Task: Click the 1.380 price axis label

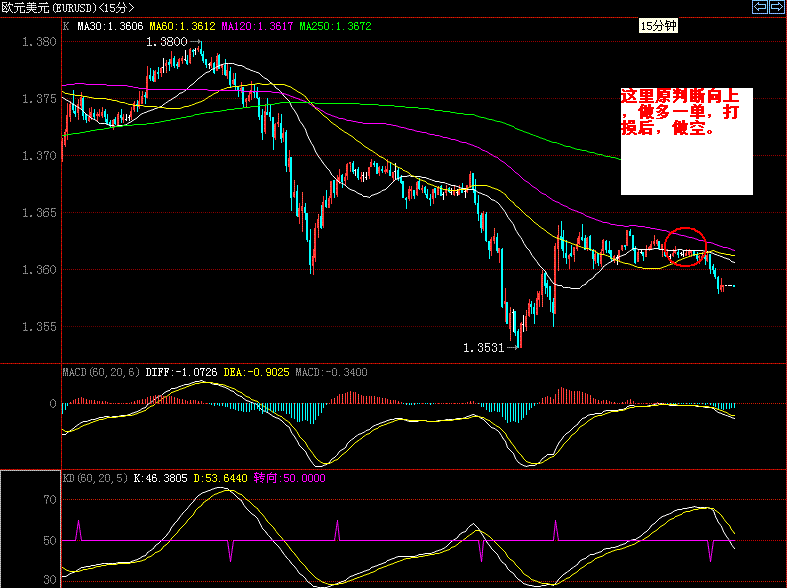Action: point(39,42)
